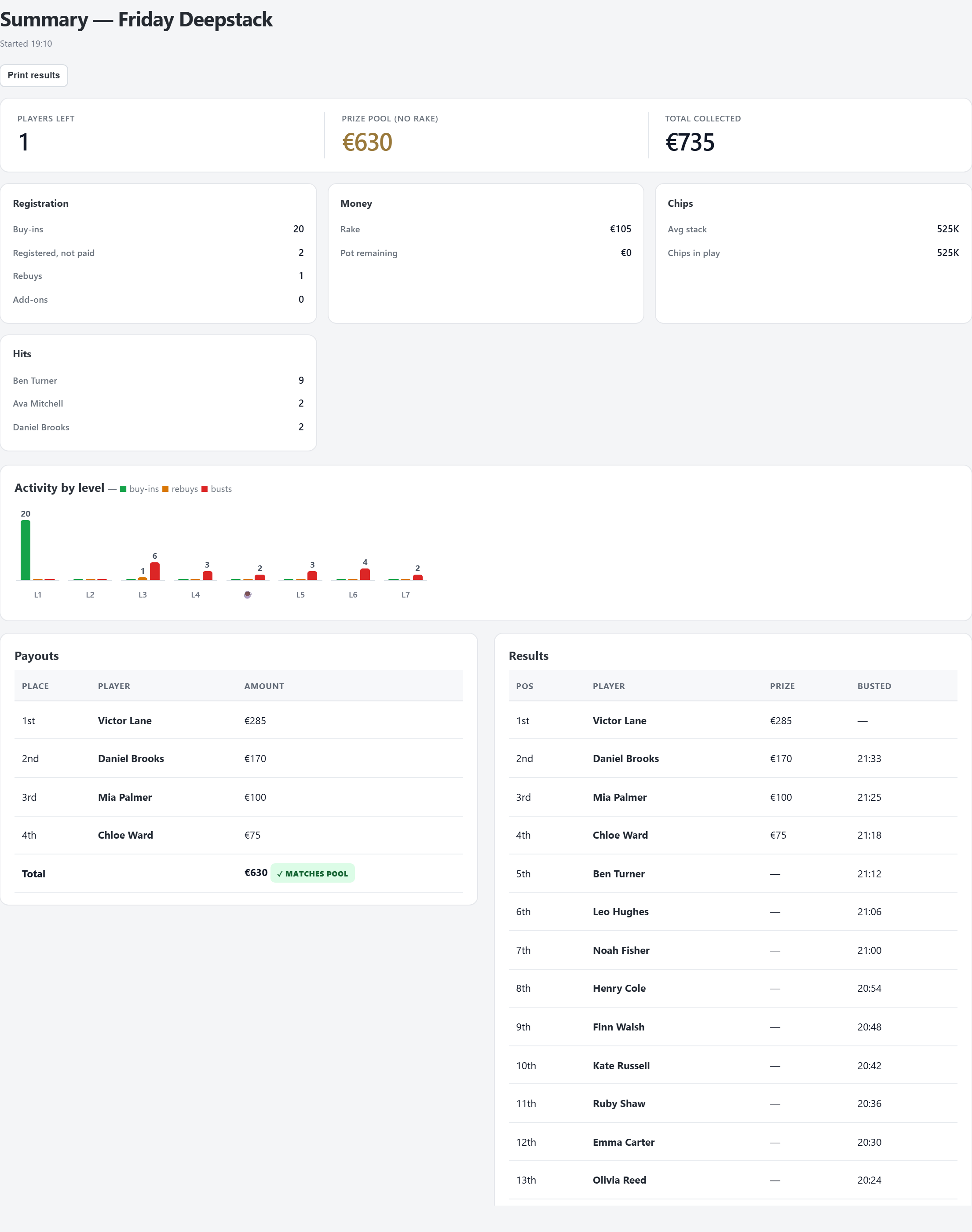The image size is (972, 1232).
Task: Click Victor Lane in the Payouts table
Action: click(124, 721)
